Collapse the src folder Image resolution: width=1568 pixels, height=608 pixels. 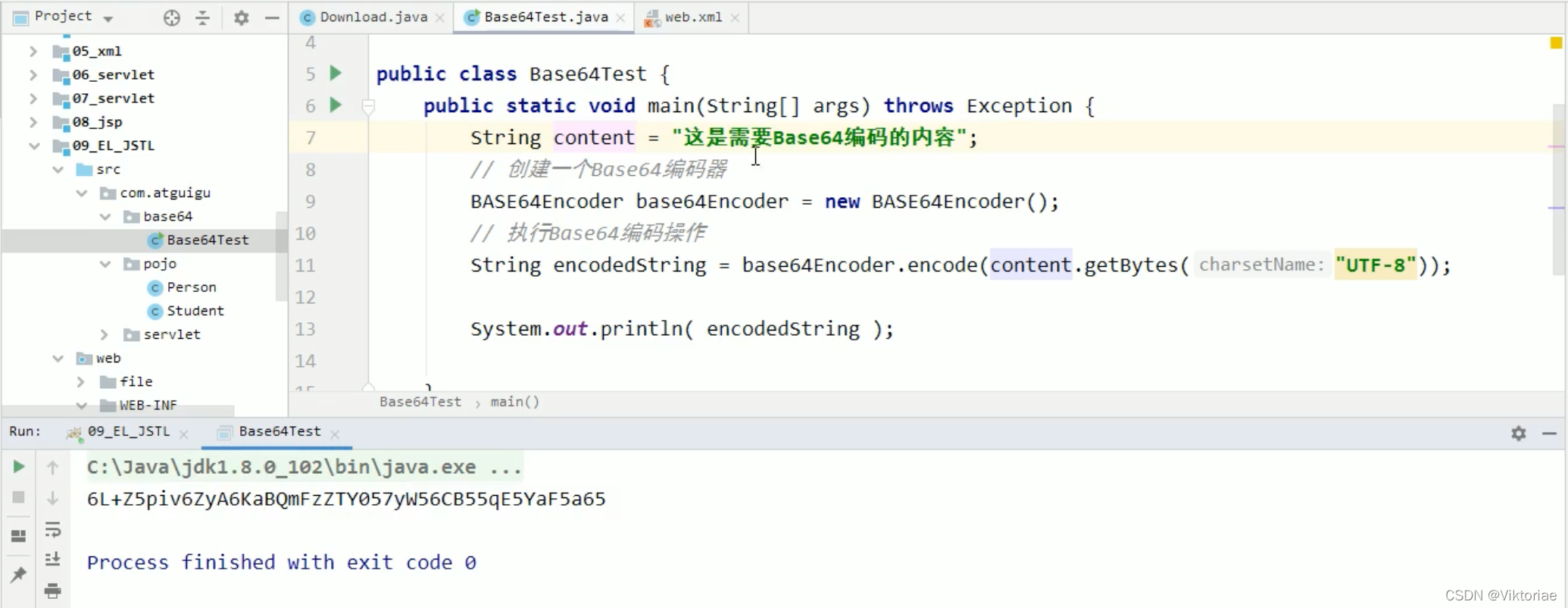(x=58, y=168)
